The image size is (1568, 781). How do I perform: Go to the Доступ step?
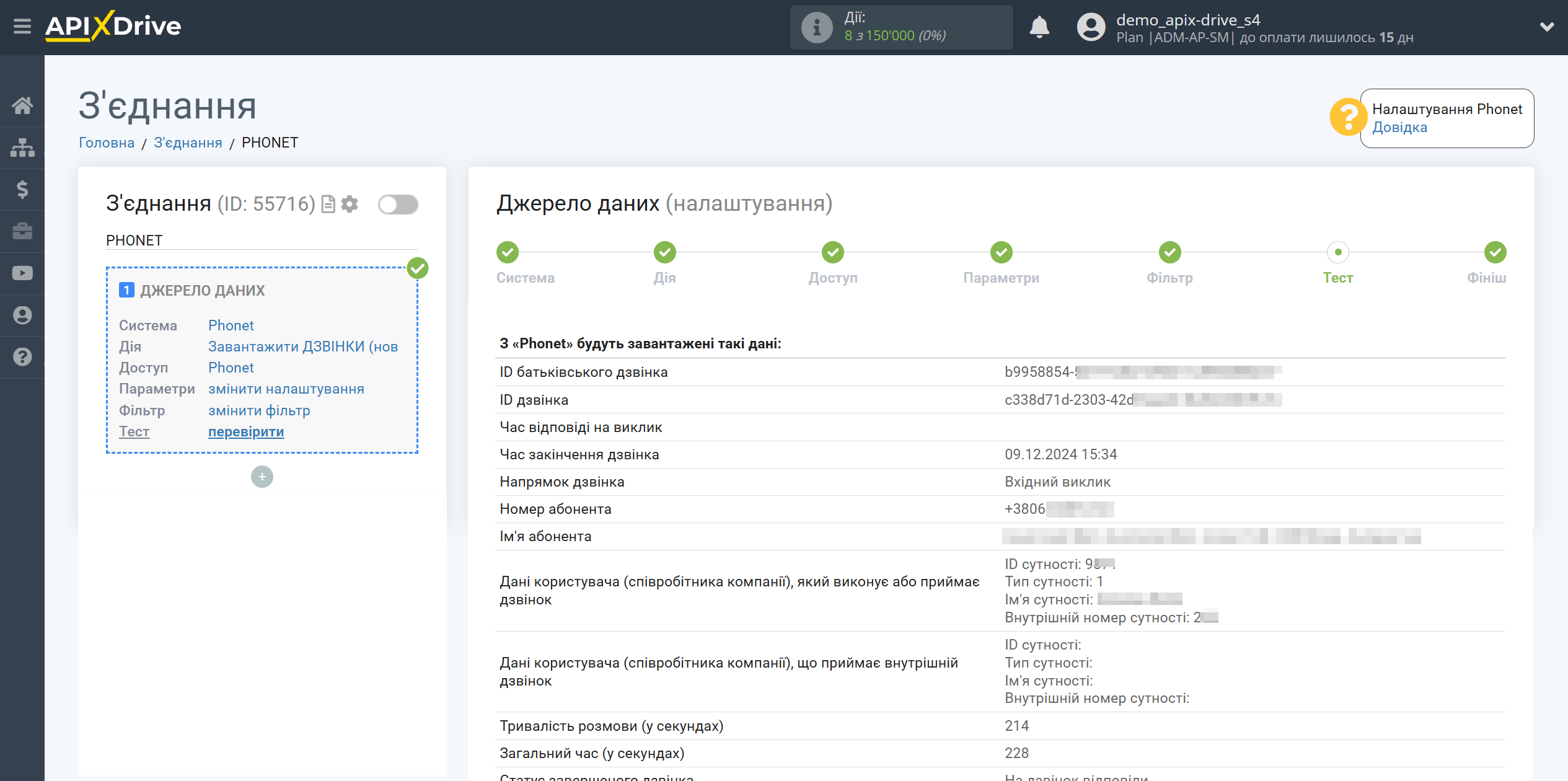tap(833, 252)
